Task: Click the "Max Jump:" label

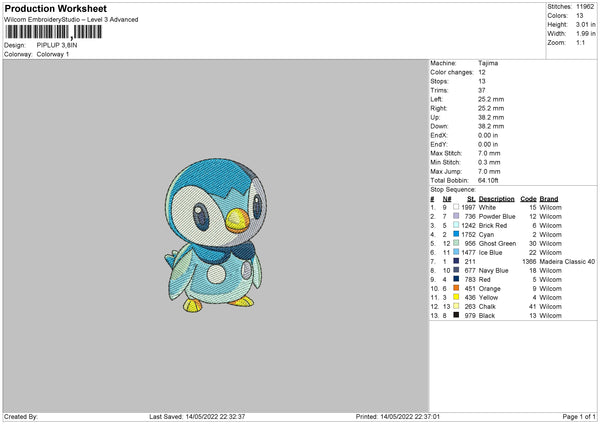Action: tap(446, 171)
